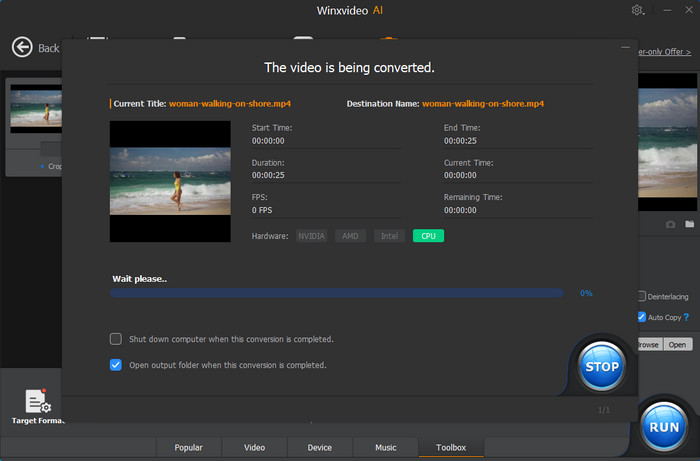Open the Target Format icon

point(38,401)
